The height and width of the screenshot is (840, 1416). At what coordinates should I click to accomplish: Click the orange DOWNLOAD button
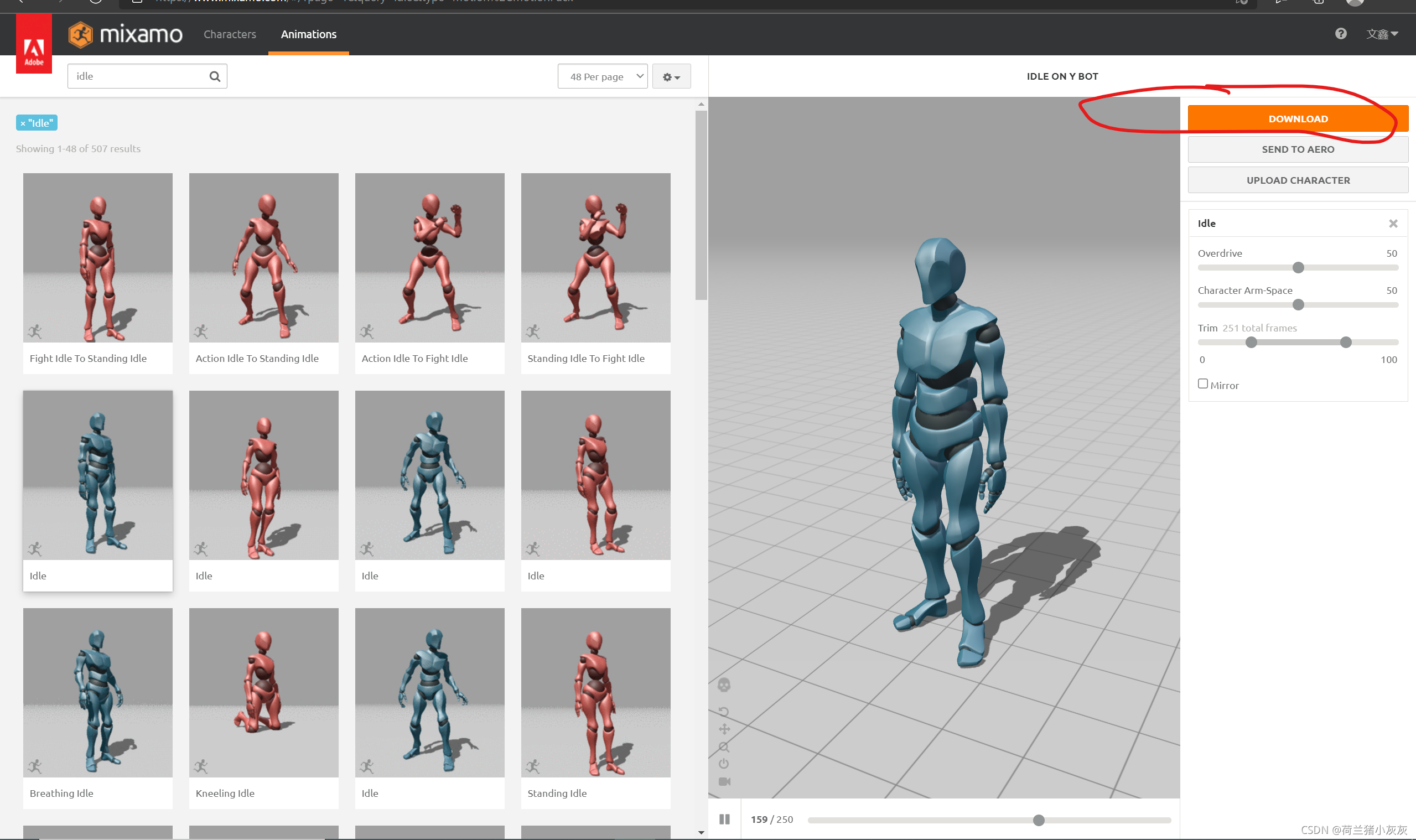click(1297, 119)
